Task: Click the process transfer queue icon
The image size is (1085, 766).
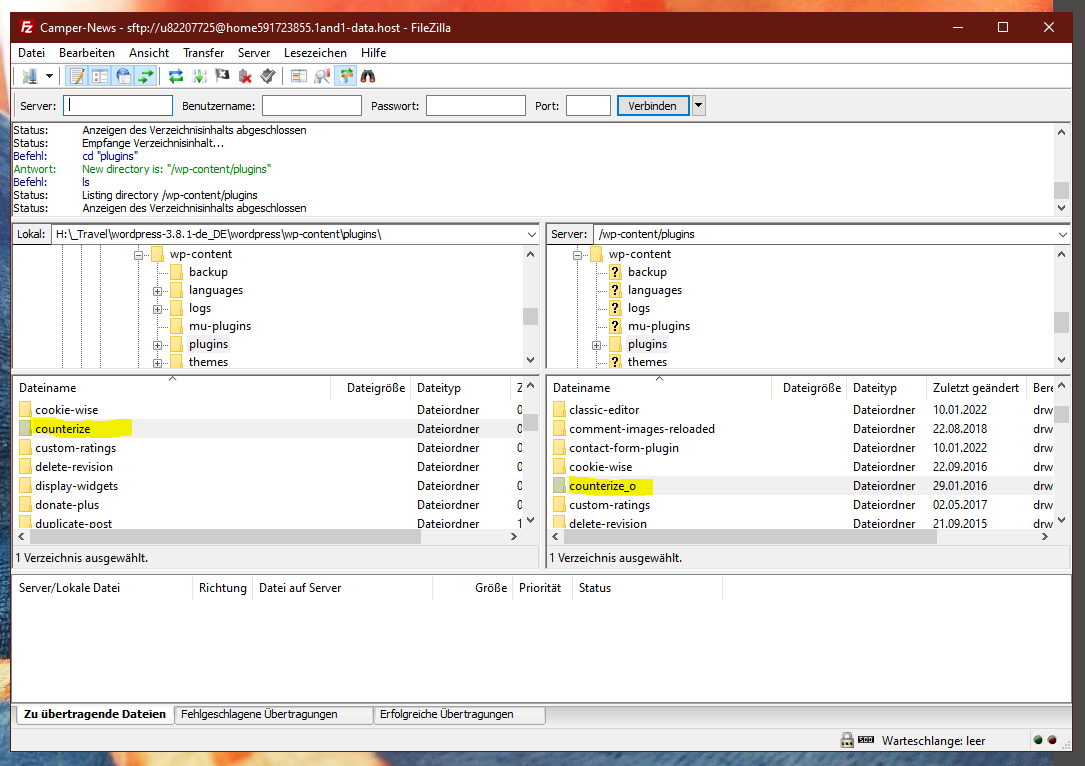Action: (199, 76)
